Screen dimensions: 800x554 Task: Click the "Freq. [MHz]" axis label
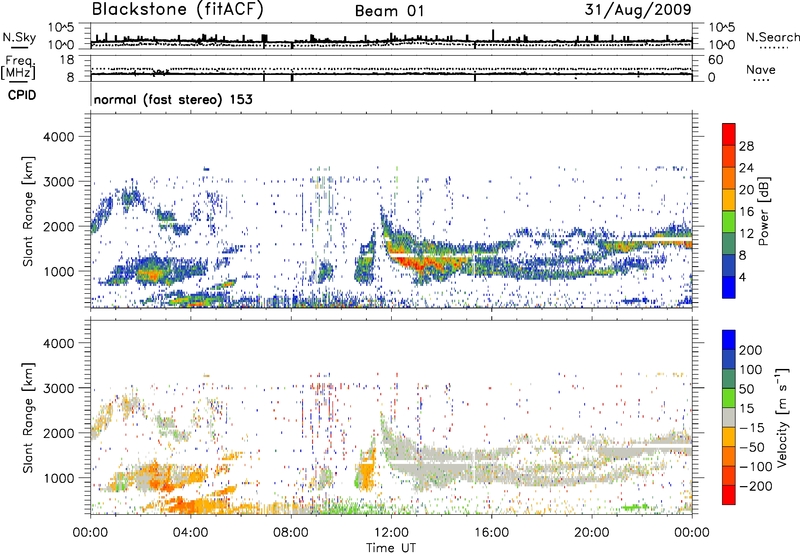pos(19,67)
